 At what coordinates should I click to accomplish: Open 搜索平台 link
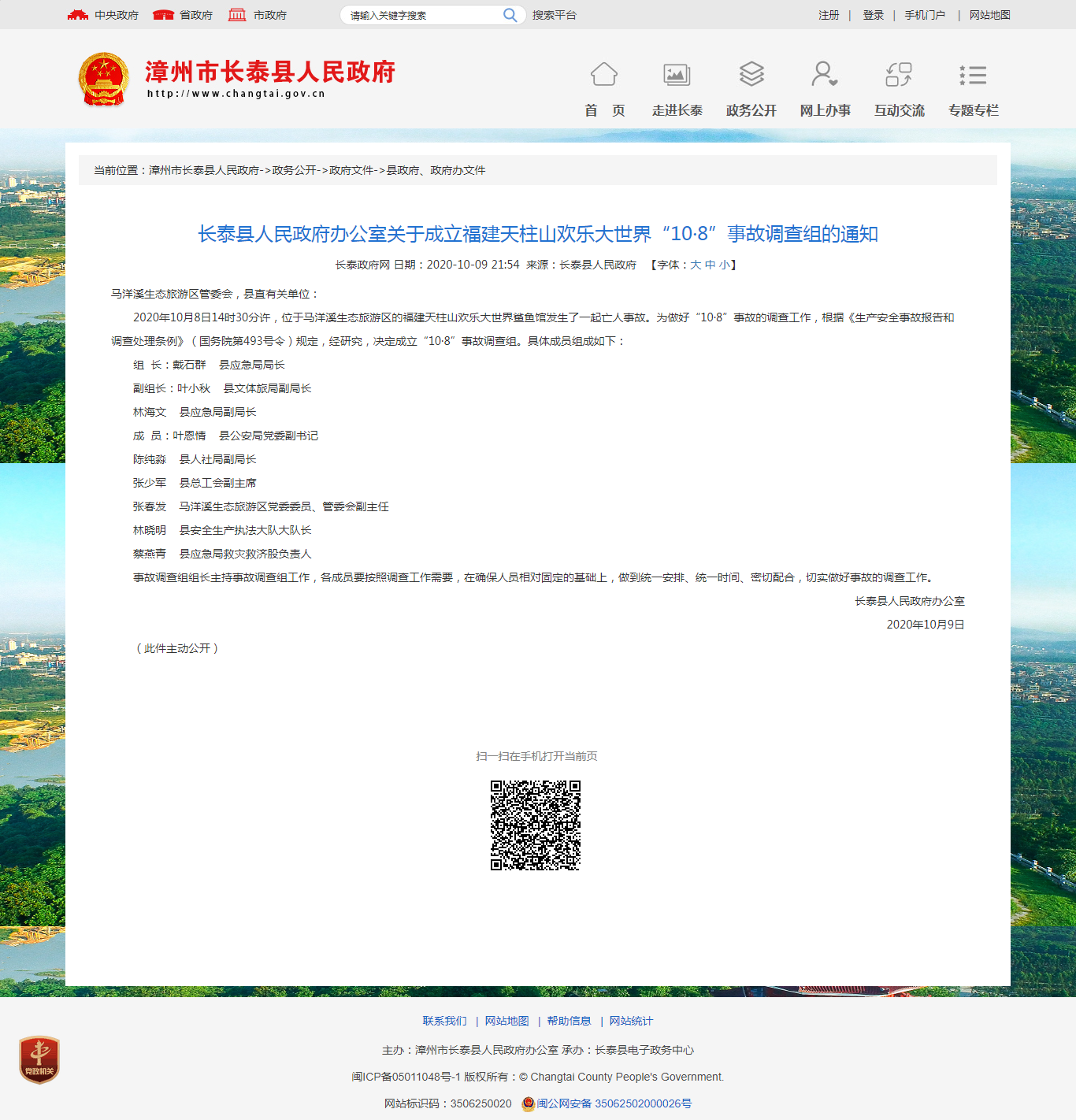(555, 15)
